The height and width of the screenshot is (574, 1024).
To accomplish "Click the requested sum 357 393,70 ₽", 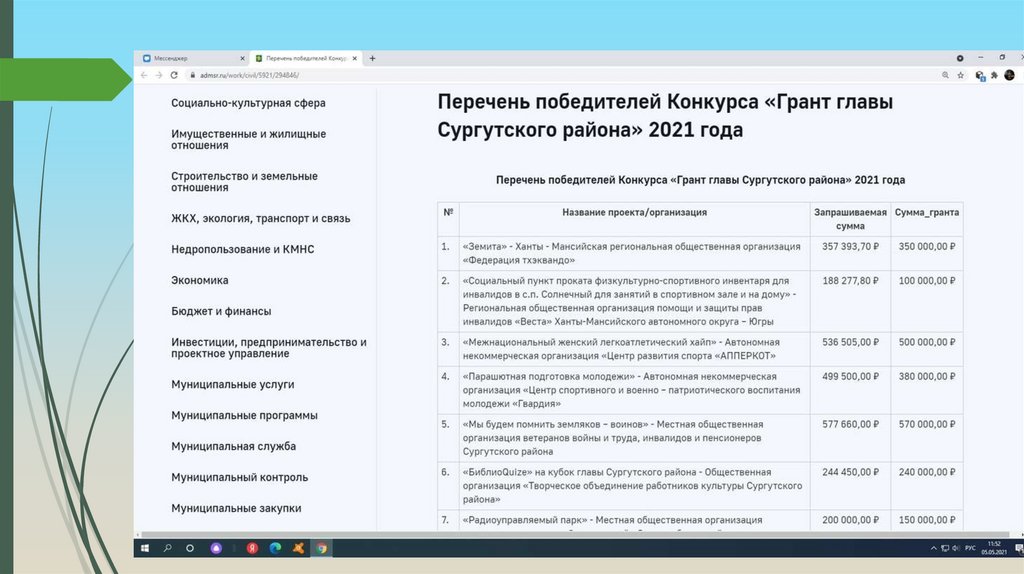I will pyautogui.click(x=850, y=246).
